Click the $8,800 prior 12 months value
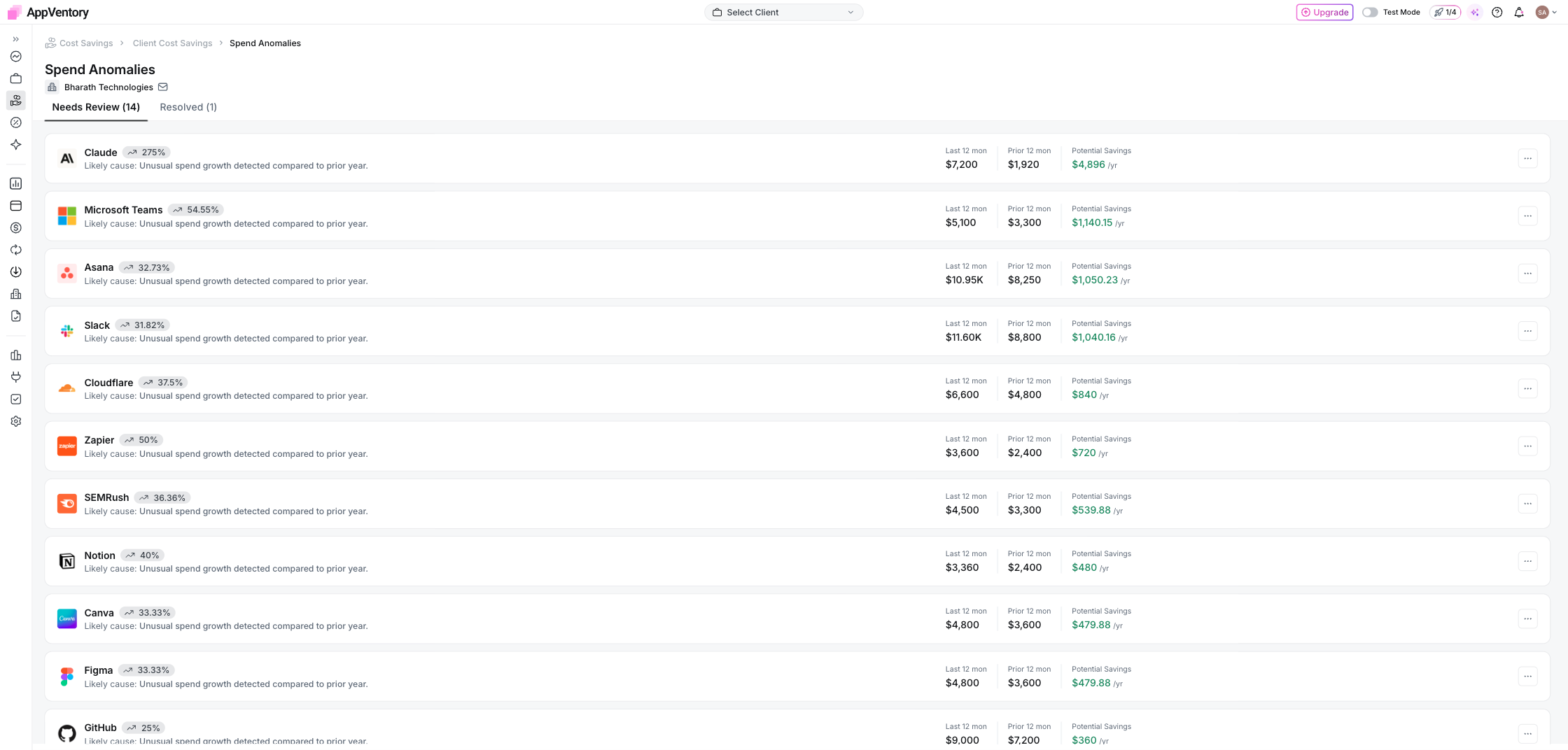 [x=1024, y=337]
